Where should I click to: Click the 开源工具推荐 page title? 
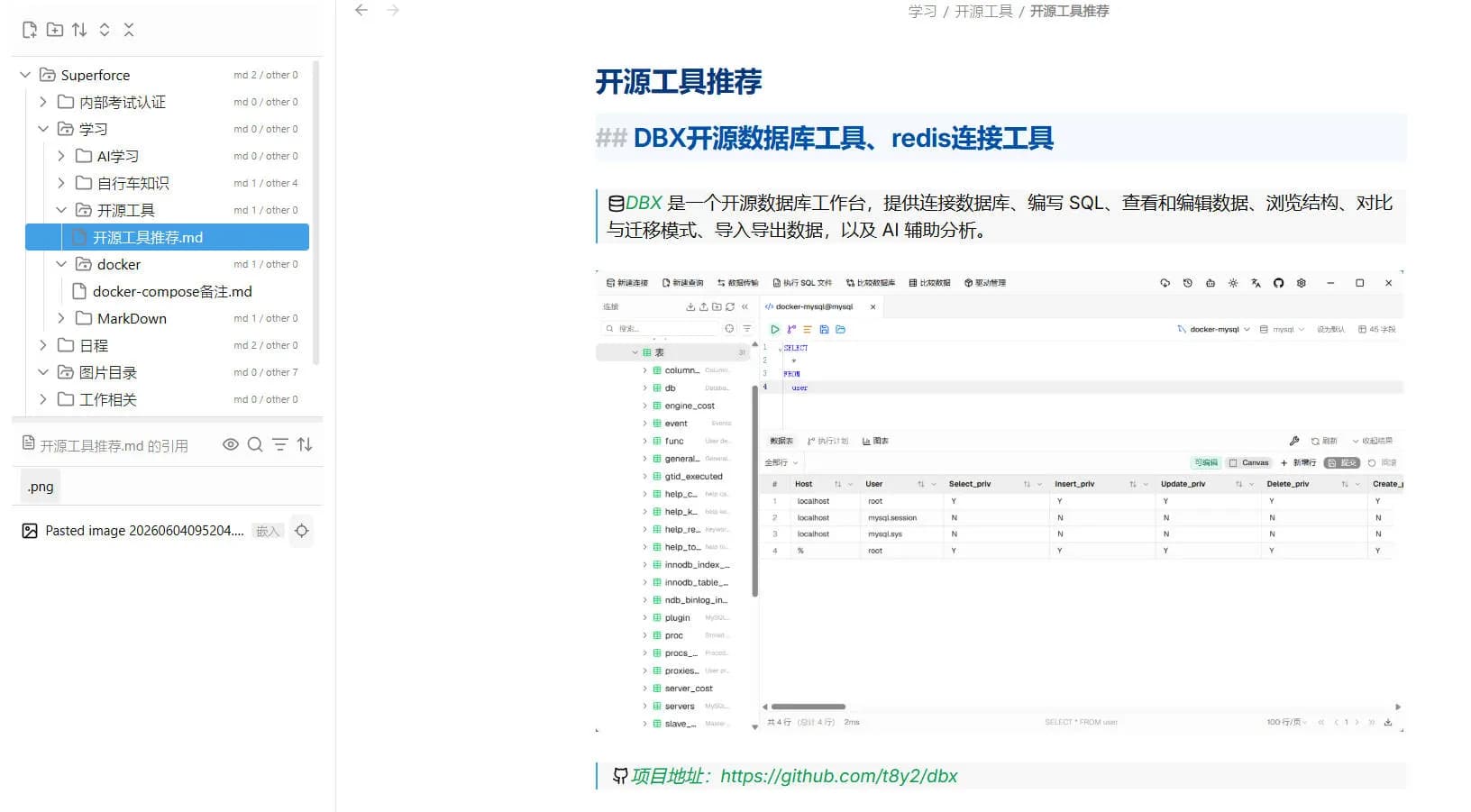pyautogui.click(x=679, y=82)
